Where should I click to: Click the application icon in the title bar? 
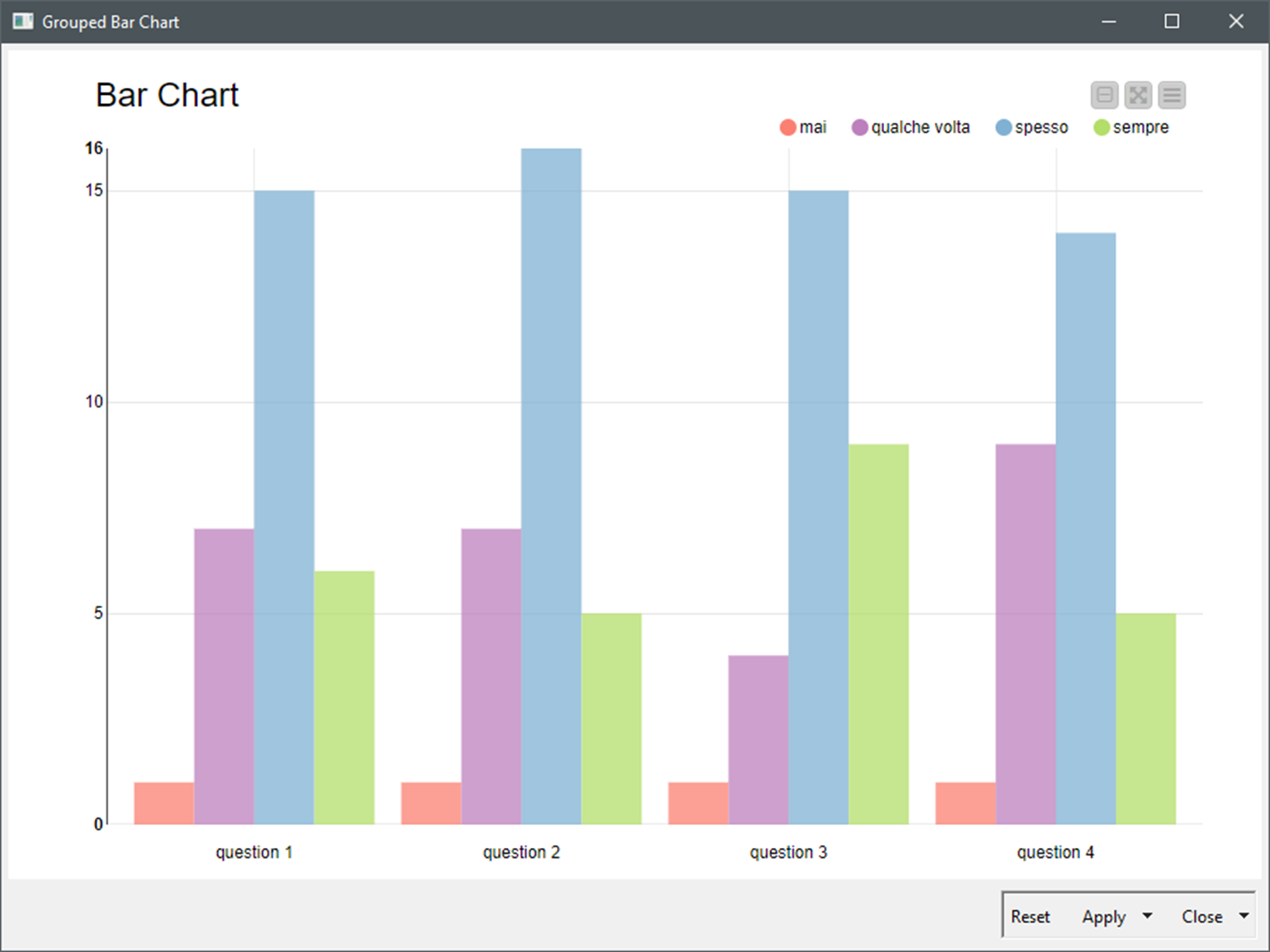tap(21, 20)
